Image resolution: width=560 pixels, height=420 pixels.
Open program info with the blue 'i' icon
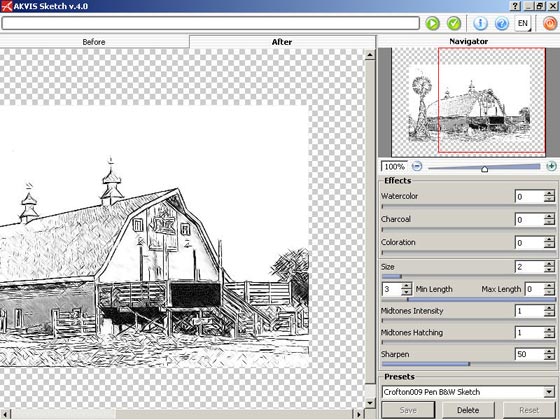480,24
